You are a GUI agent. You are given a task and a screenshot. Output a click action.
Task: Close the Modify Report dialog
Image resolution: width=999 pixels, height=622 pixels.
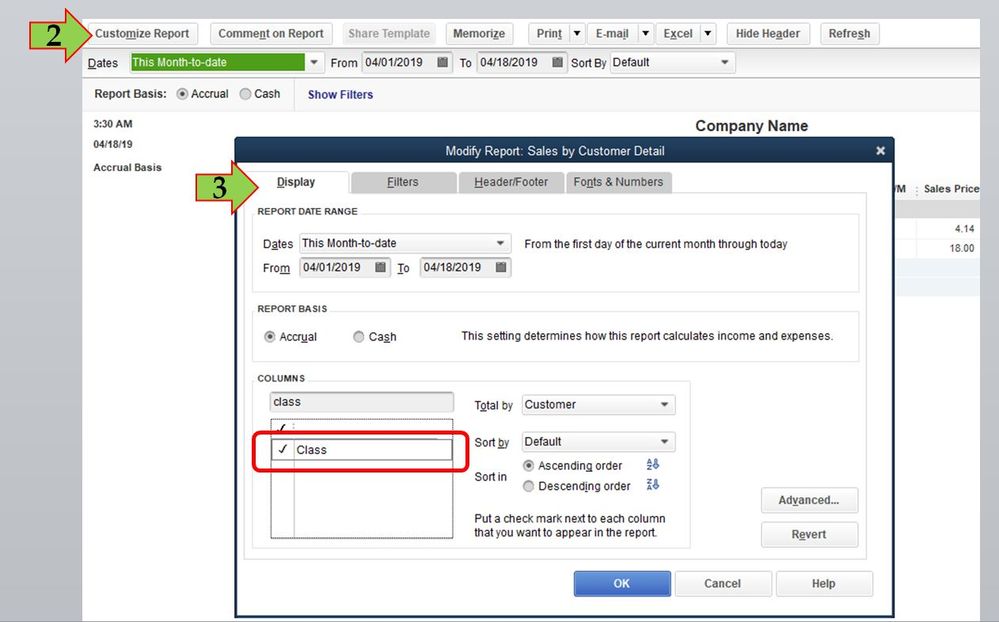click(880, 150)
